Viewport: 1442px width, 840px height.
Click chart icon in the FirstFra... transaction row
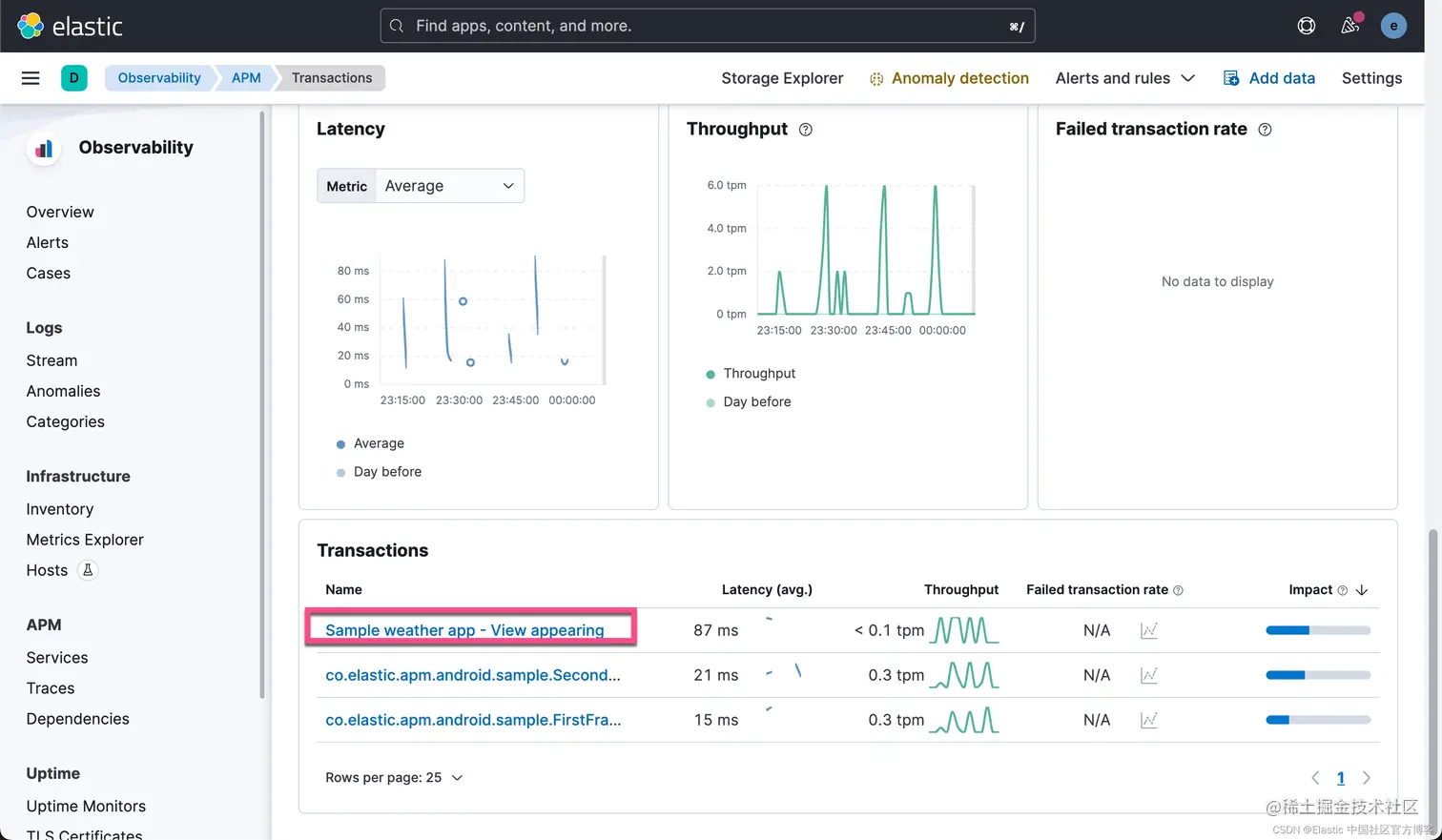1149,720
